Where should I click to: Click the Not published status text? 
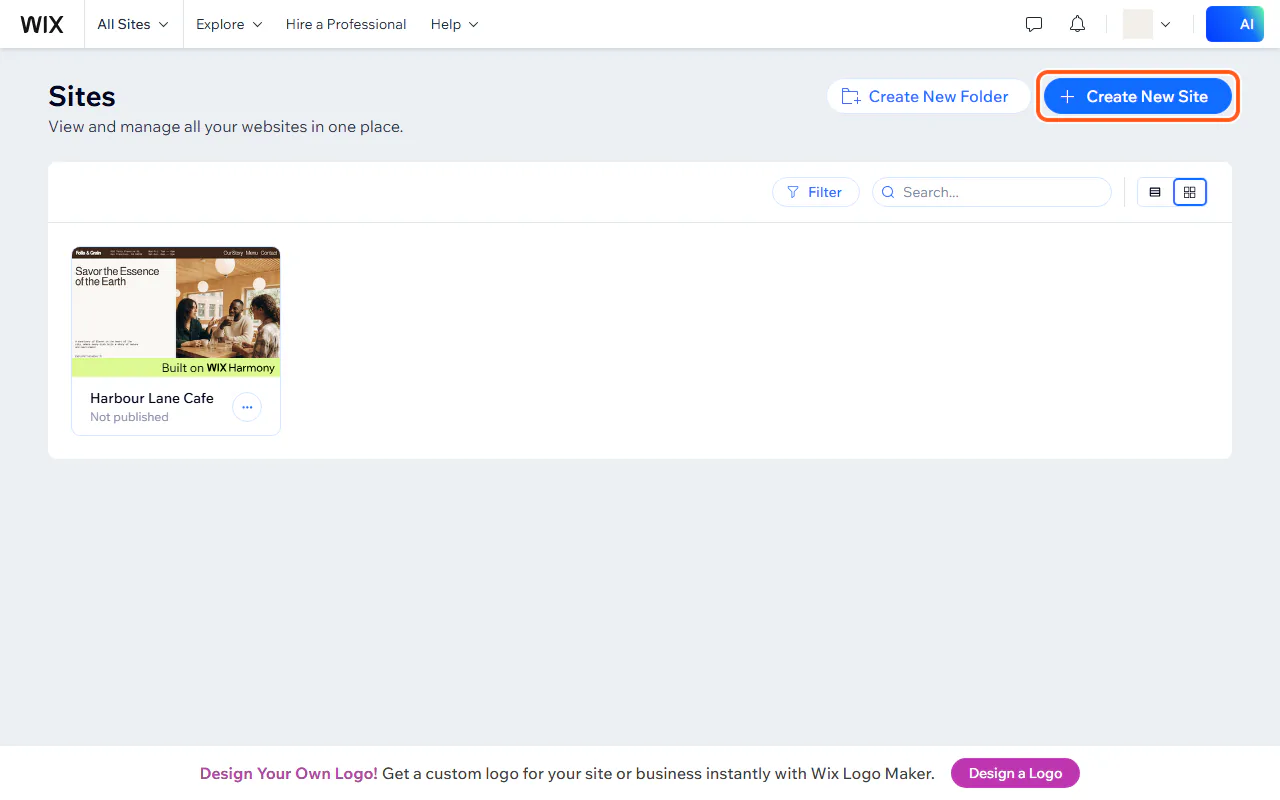[x=129, y=417]
